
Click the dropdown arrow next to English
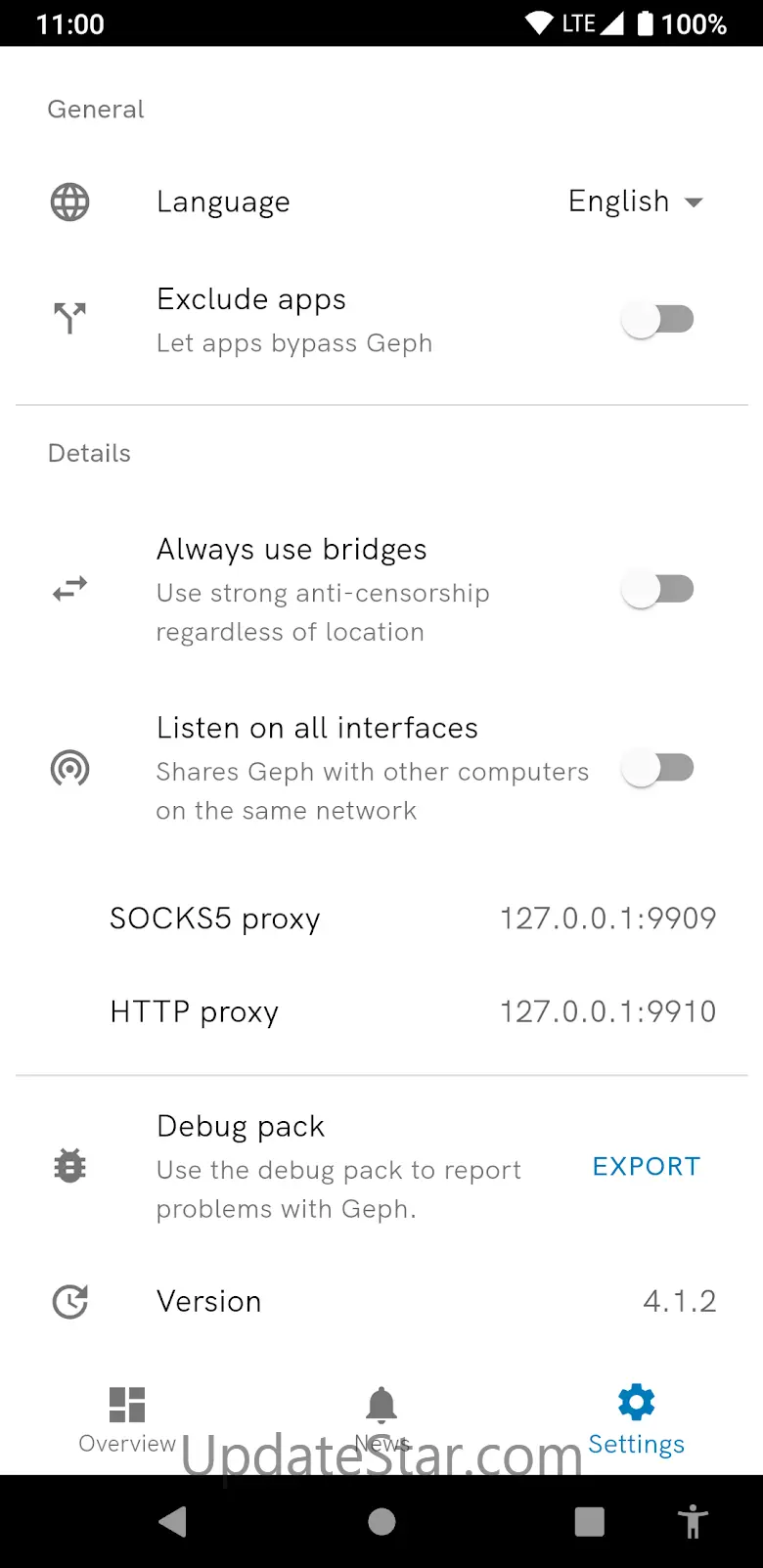[x=695, y=202]
